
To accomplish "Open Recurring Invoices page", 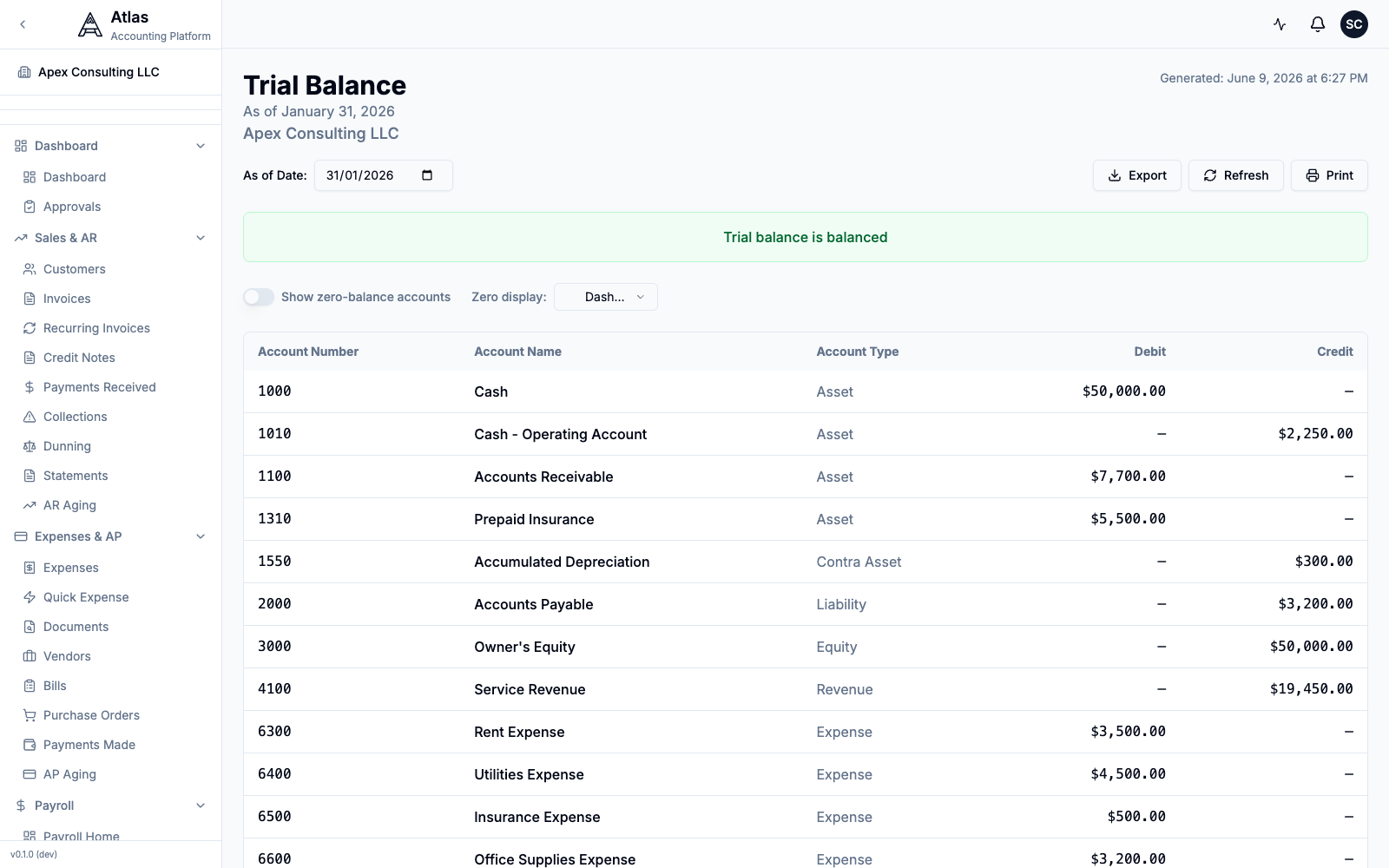I will (111, 328).
